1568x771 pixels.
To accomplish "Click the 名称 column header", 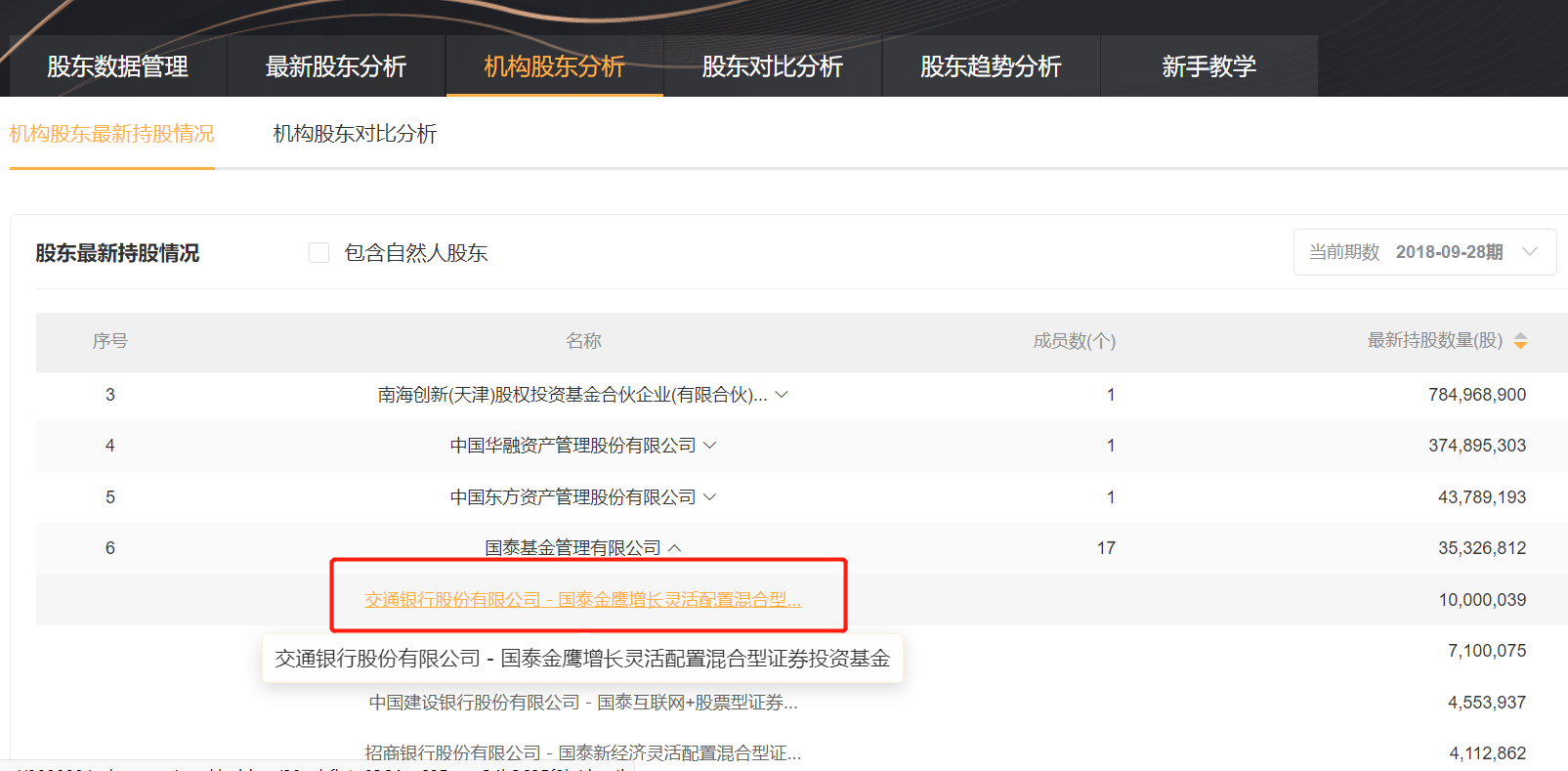I will 583,341.
